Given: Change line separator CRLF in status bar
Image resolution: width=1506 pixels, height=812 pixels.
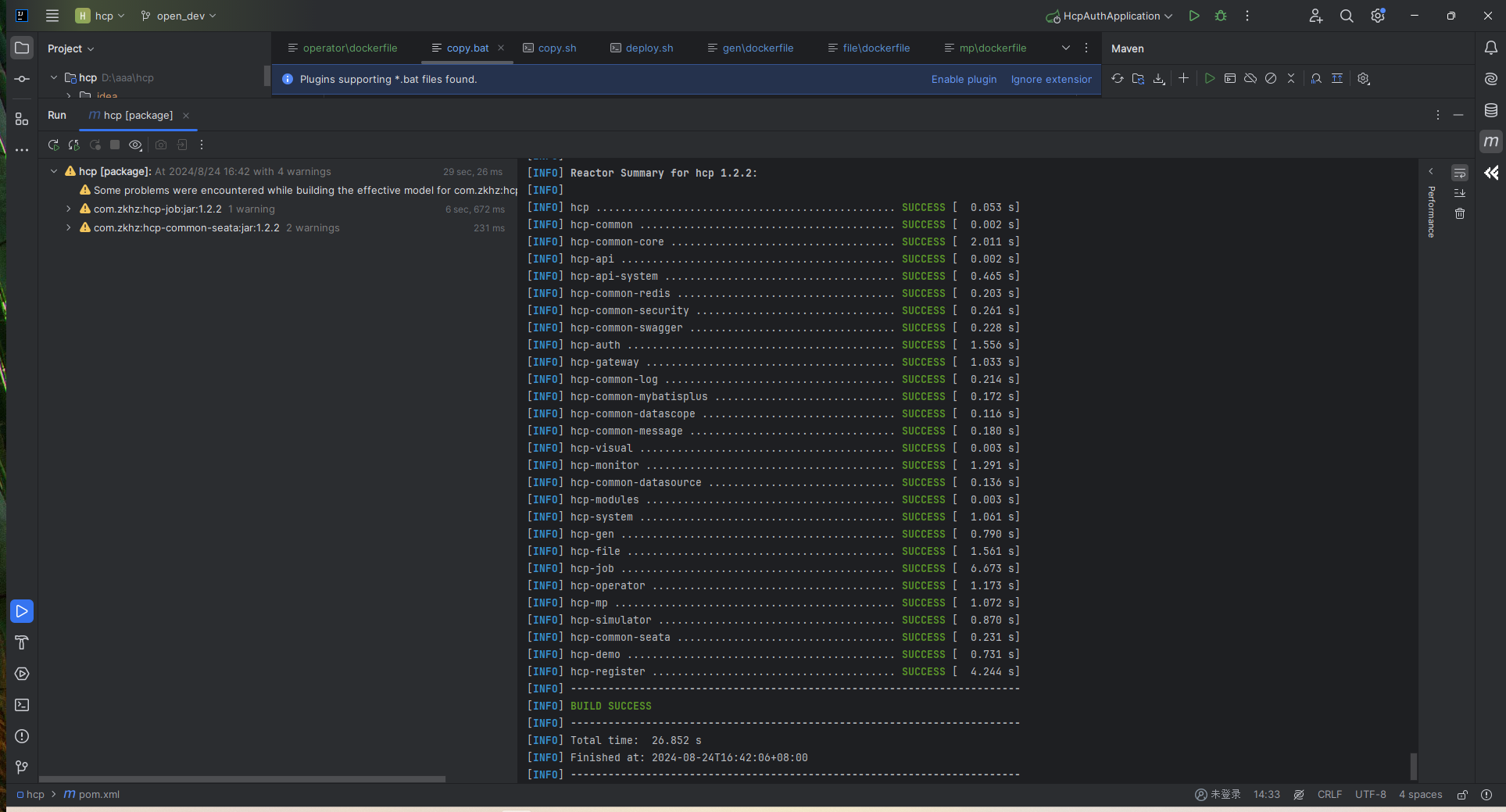Looking at the screenshot, I should 1329,794.
